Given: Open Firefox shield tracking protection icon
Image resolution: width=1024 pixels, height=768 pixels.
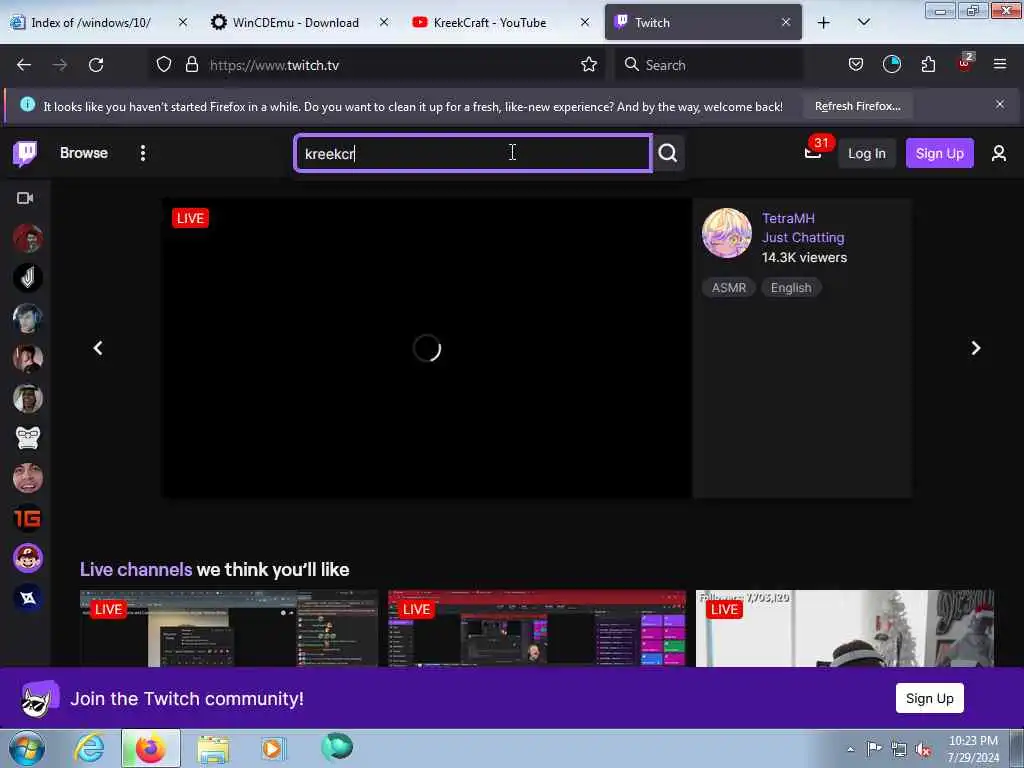Looking at the screenshot, I should [x=164, y=65].
